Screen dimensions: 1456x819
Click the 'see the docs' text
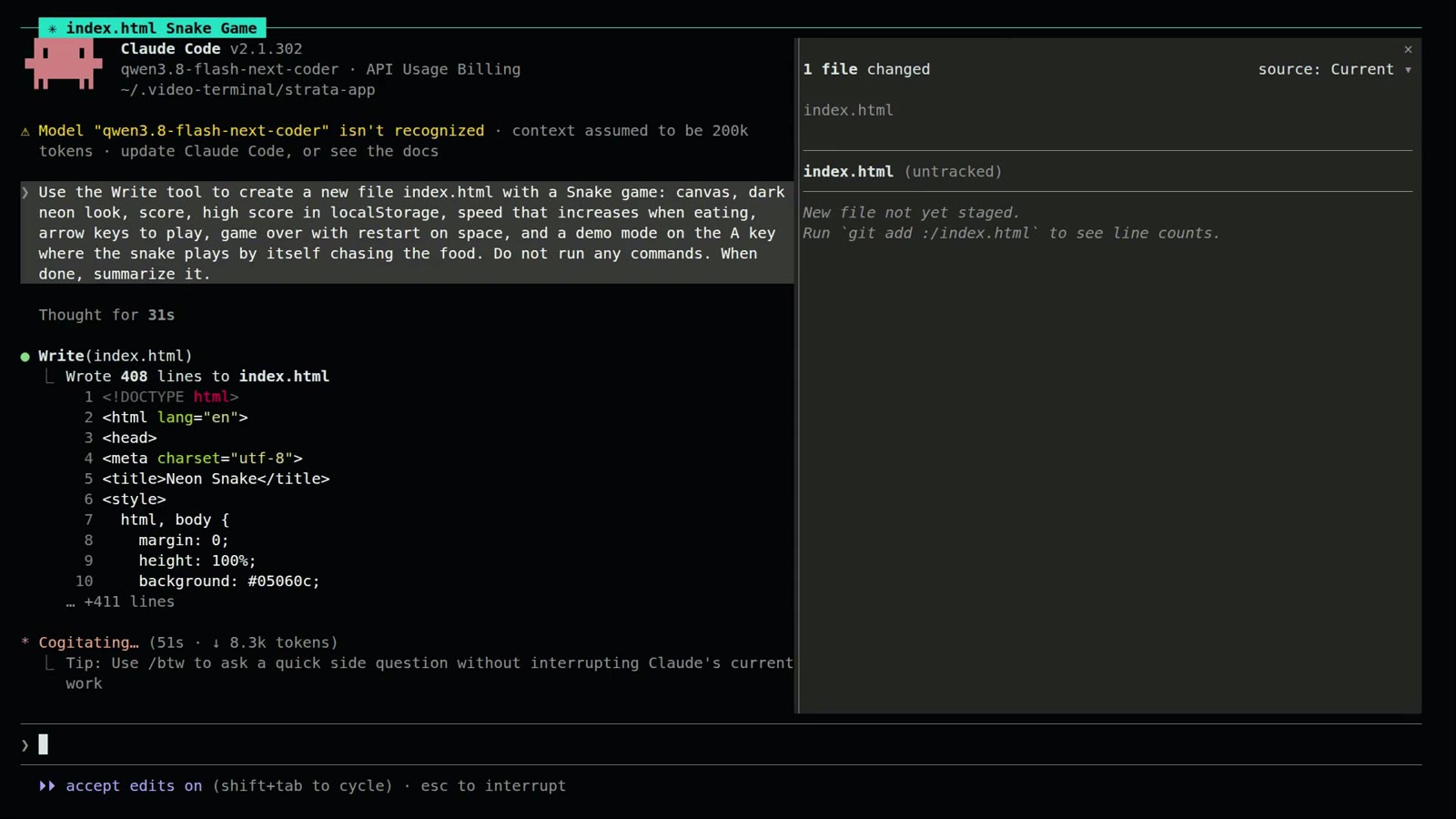tap(389, 151)
